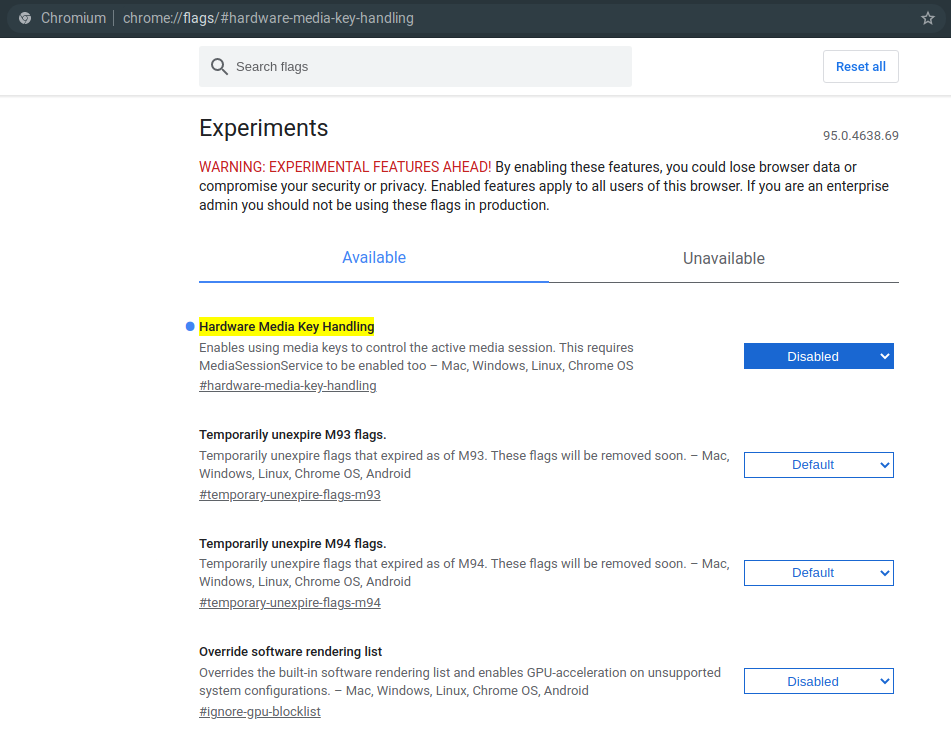951x738 pixels.
Task: Click the version number 95.0.4638.69
Action: [861, 136]
